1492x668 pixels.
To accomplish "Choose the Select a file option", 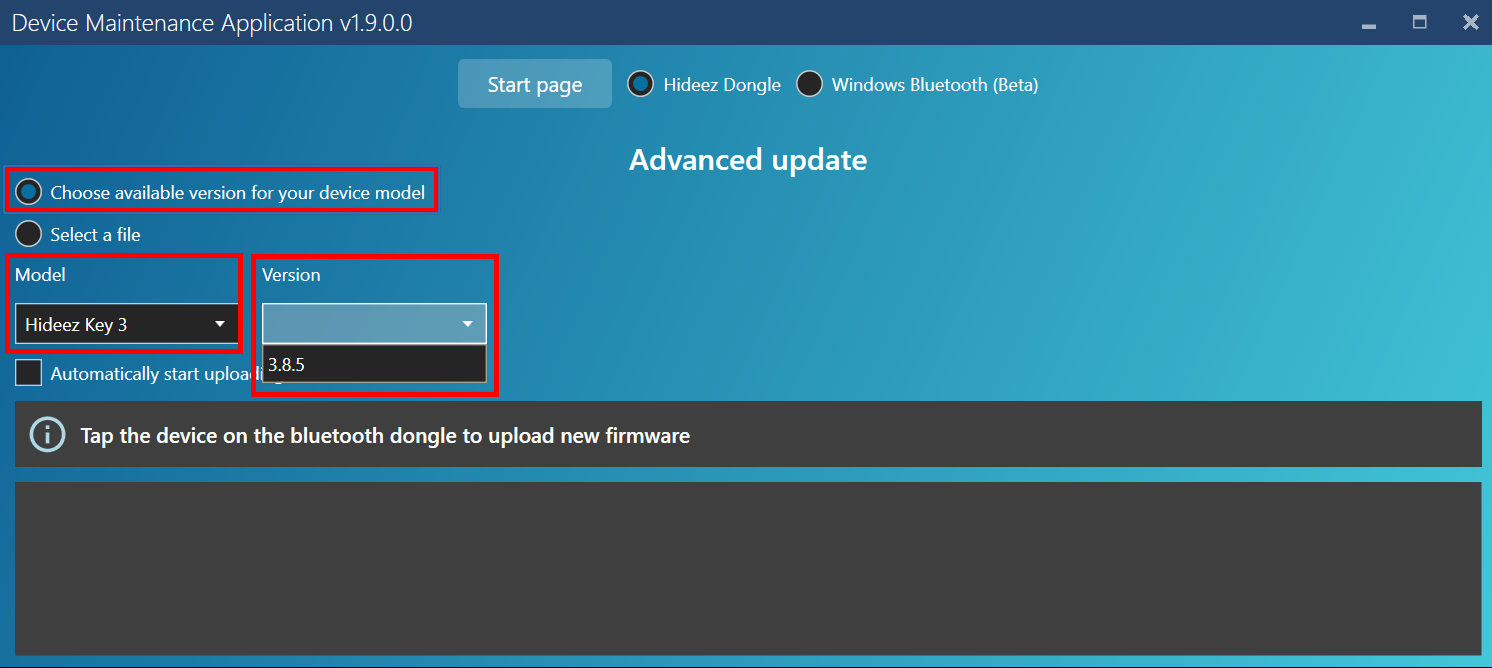I will tap(29, 234).
